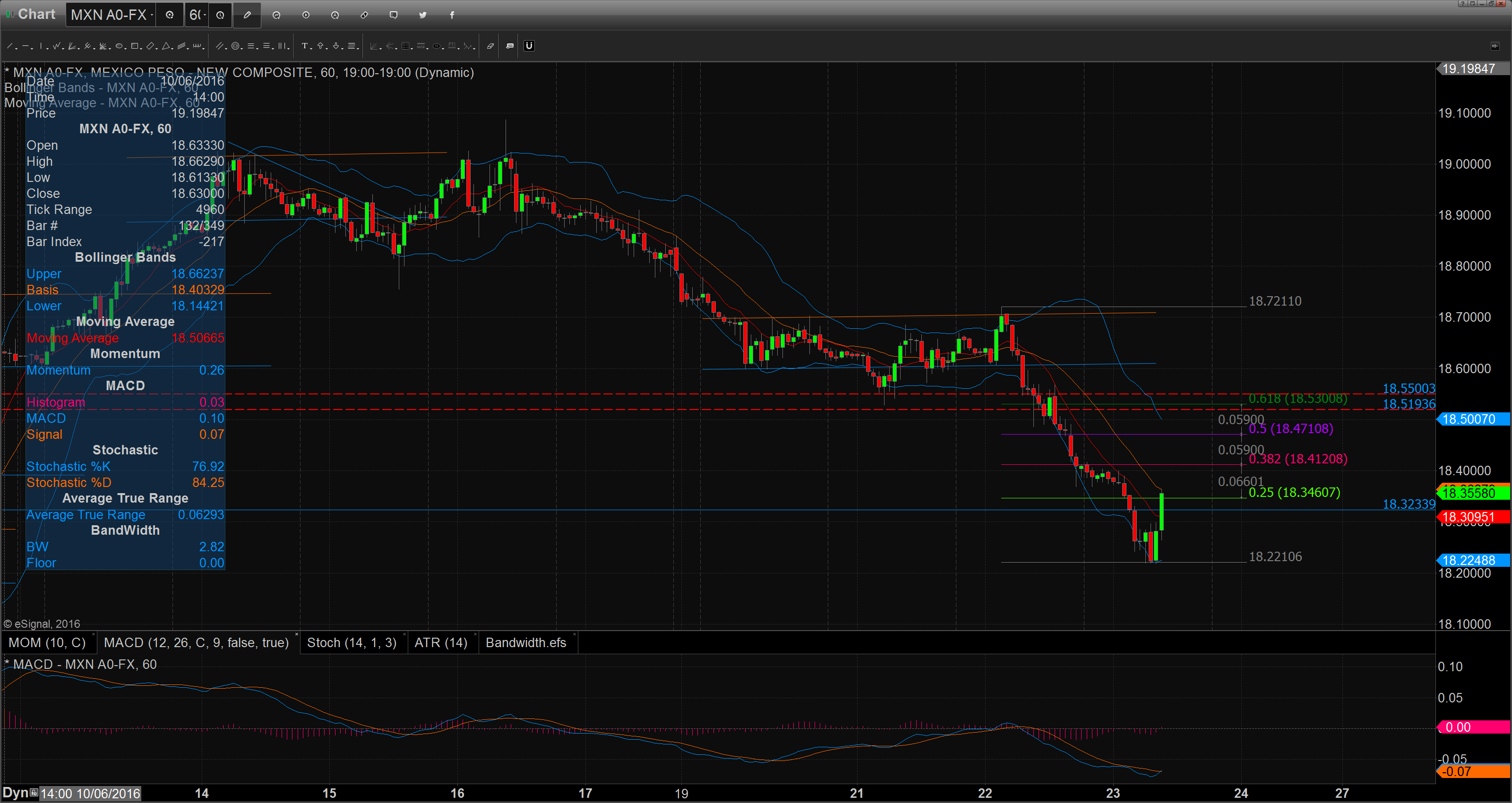Toggle the annotation note tool

pos(510,46)
